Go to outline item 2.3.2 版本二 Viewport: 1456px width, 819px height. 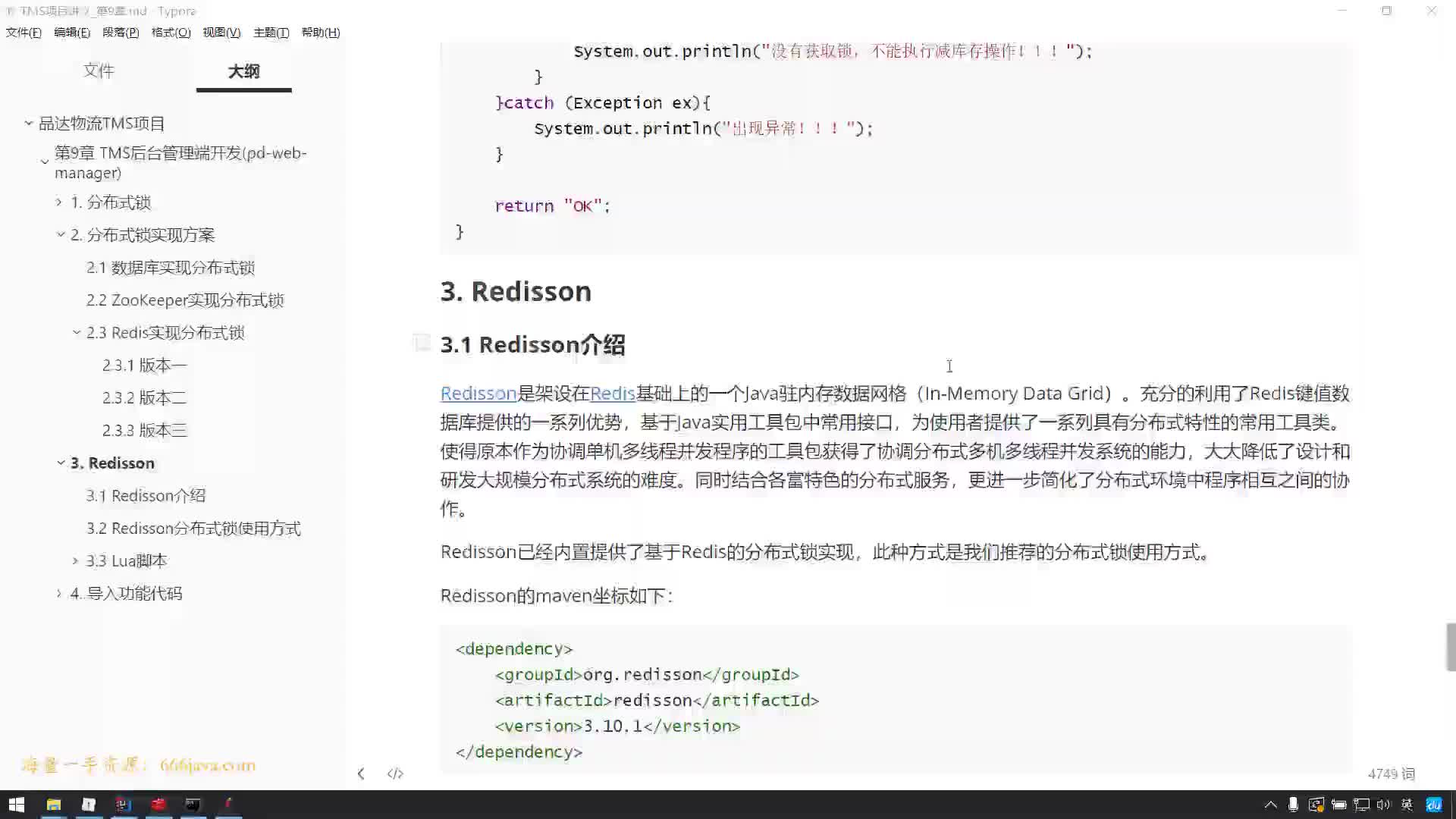(x=144, y=398)
